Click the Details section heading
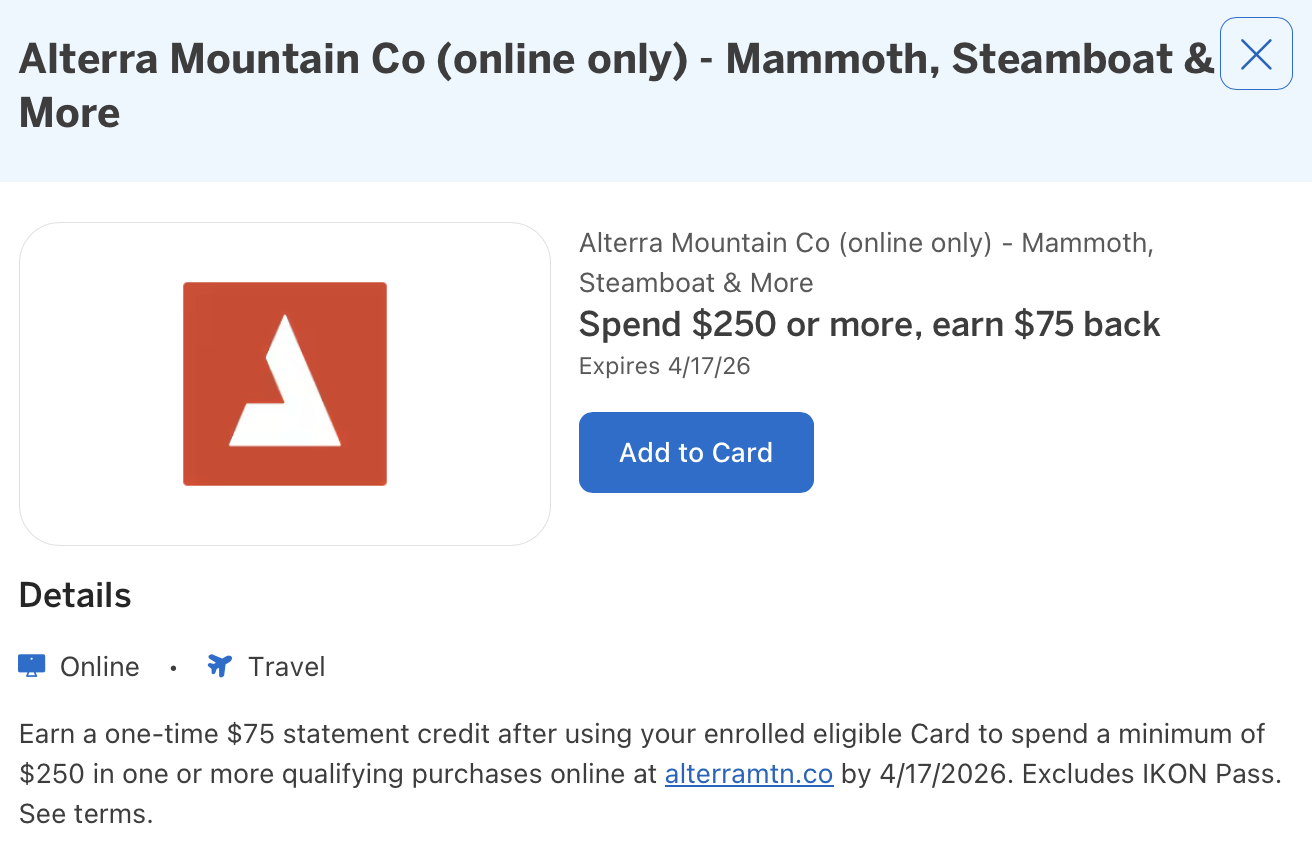Screen dimensions: 1312x856 tap(73, 595)
